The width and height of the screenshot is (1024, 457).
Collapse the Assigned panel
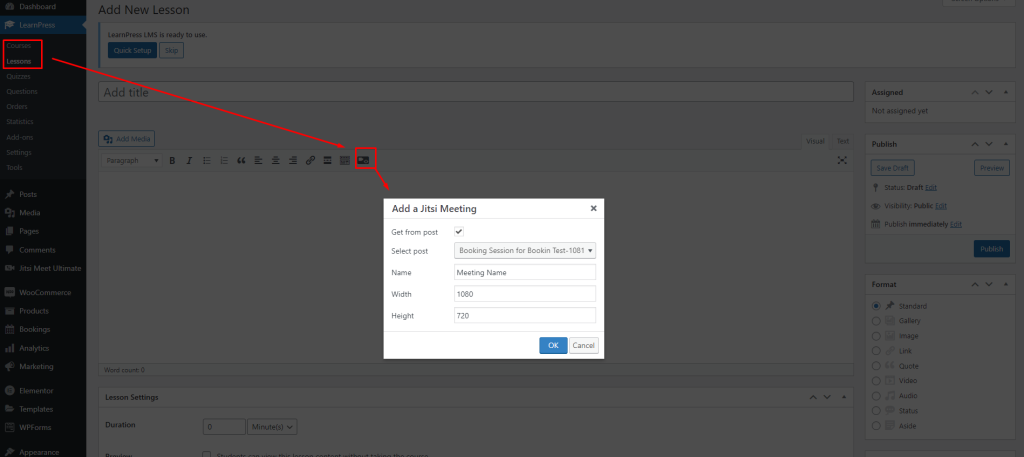coord(1004,93)
